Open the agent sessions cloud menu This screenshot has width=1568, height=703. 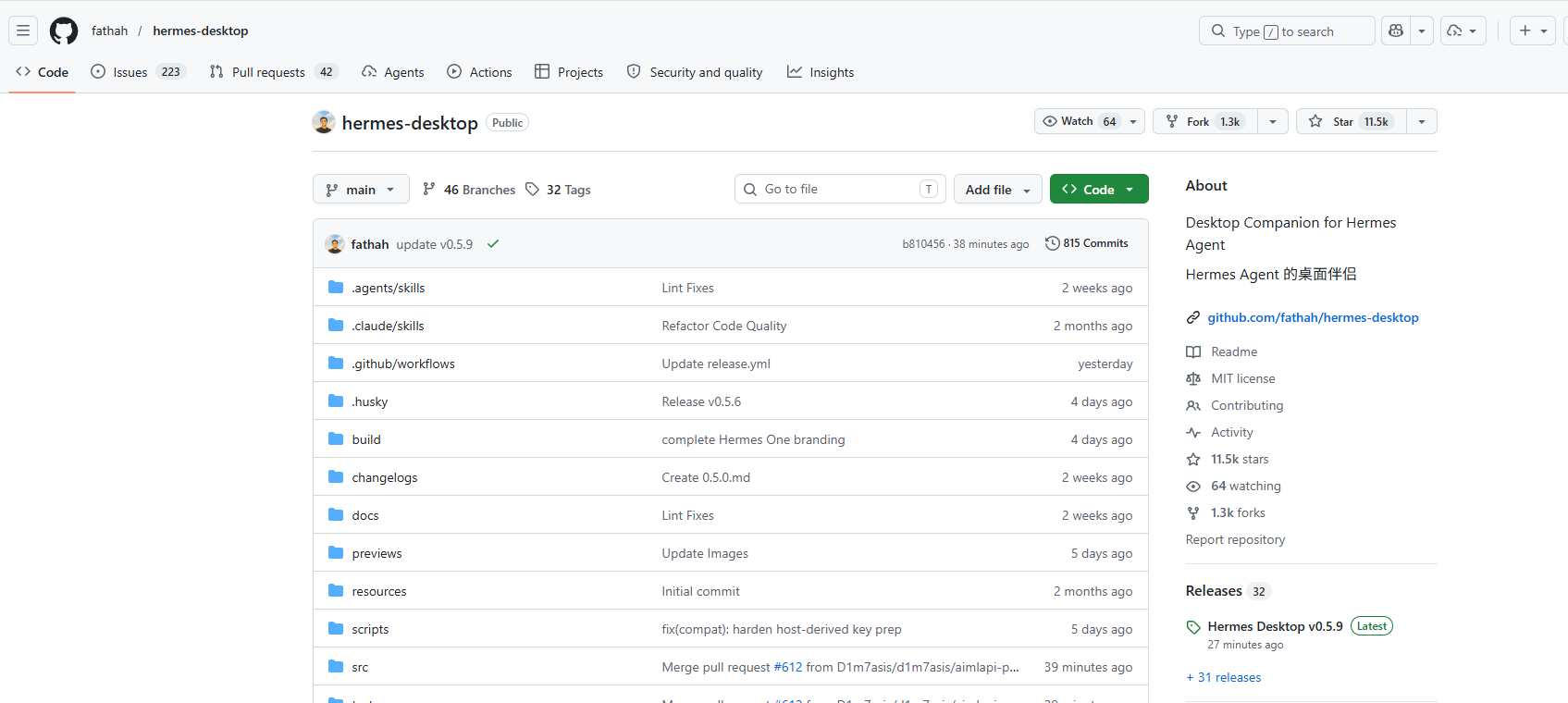click(x=1463, y=31)
